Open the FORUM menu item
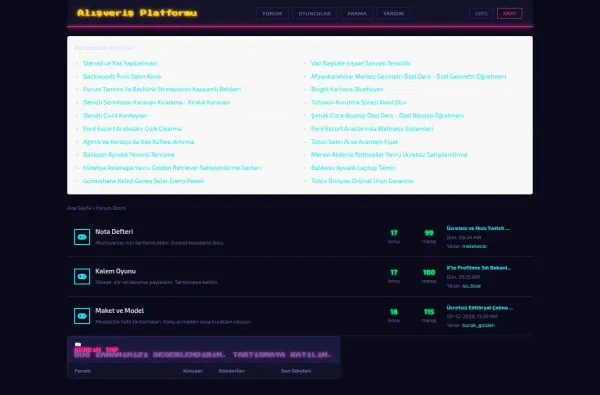 point(272,13)
